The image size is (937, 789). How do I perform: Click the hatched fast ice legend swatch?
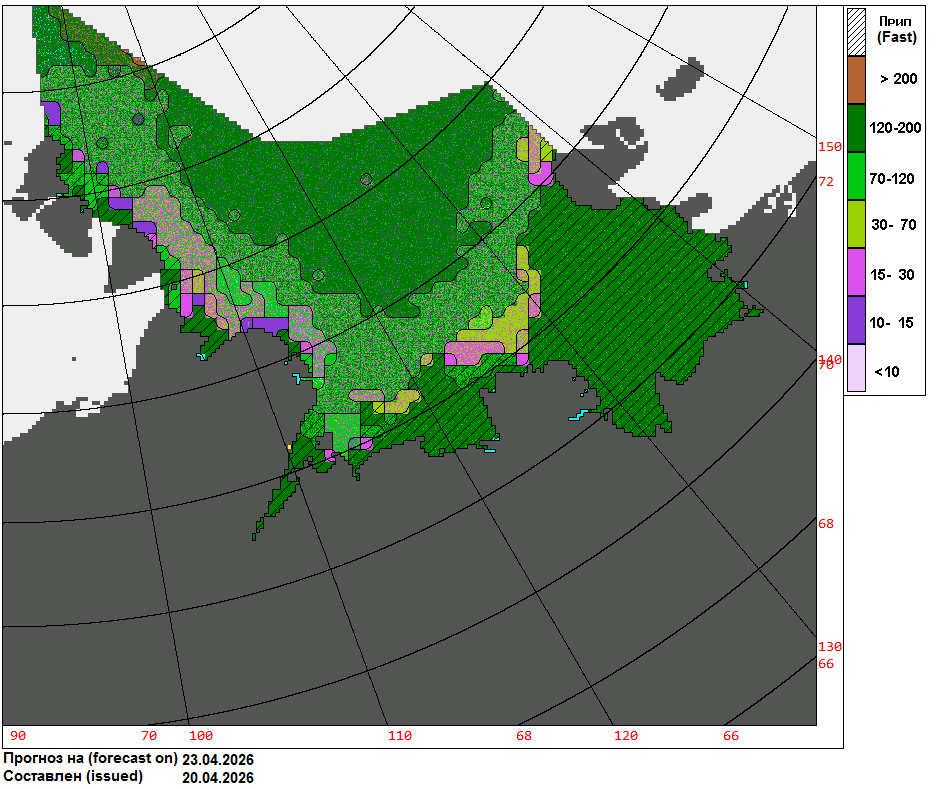coord(856,31)
